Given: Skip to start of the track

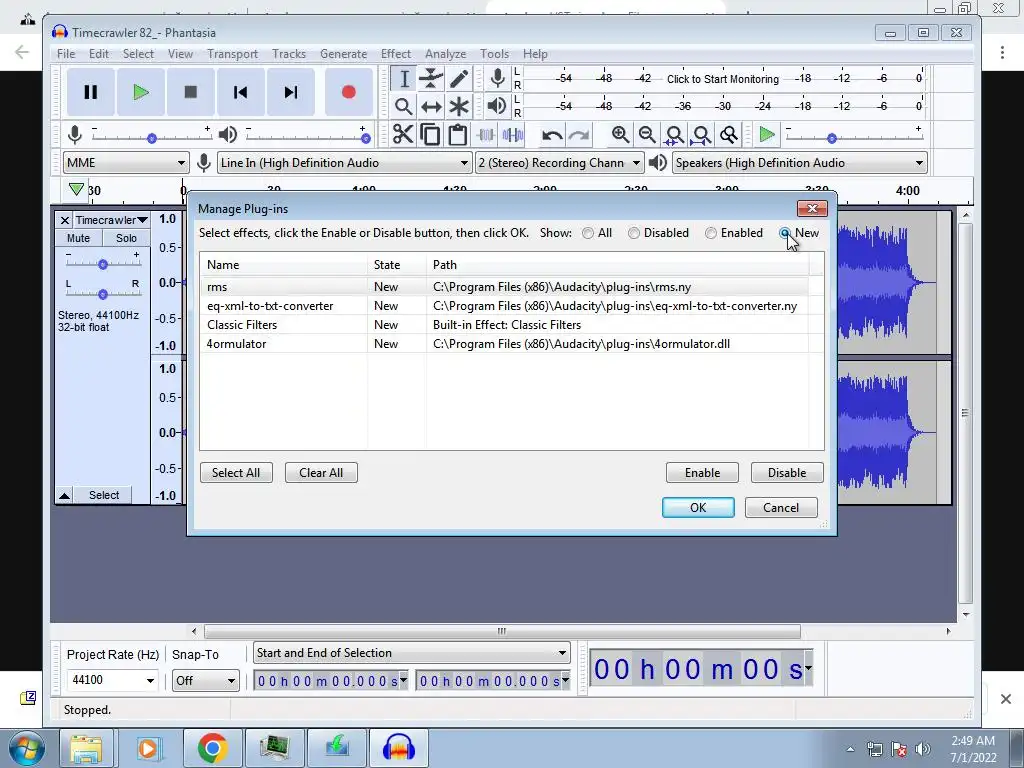Looking at the screenshot, I should click(240, 92).
